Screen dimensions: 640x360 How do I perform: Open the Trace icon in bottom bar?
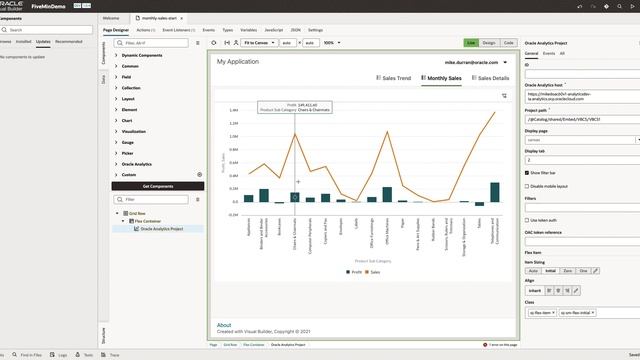coord(103,355)
